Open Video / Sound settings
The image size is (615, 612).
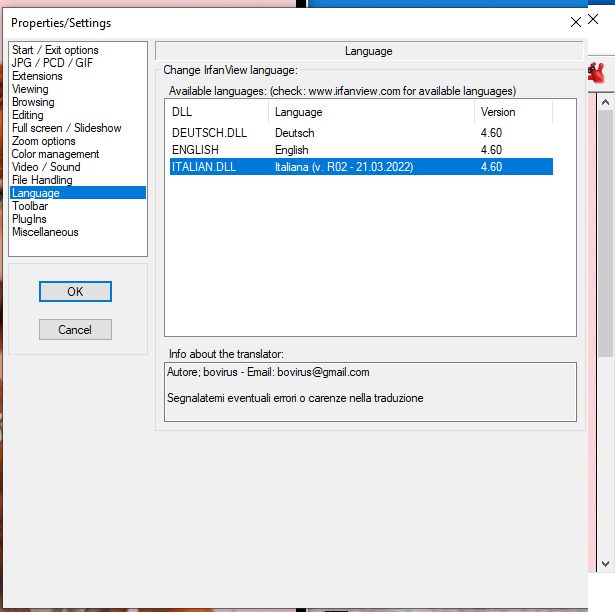pyautogui.click(x=46, y=166)
